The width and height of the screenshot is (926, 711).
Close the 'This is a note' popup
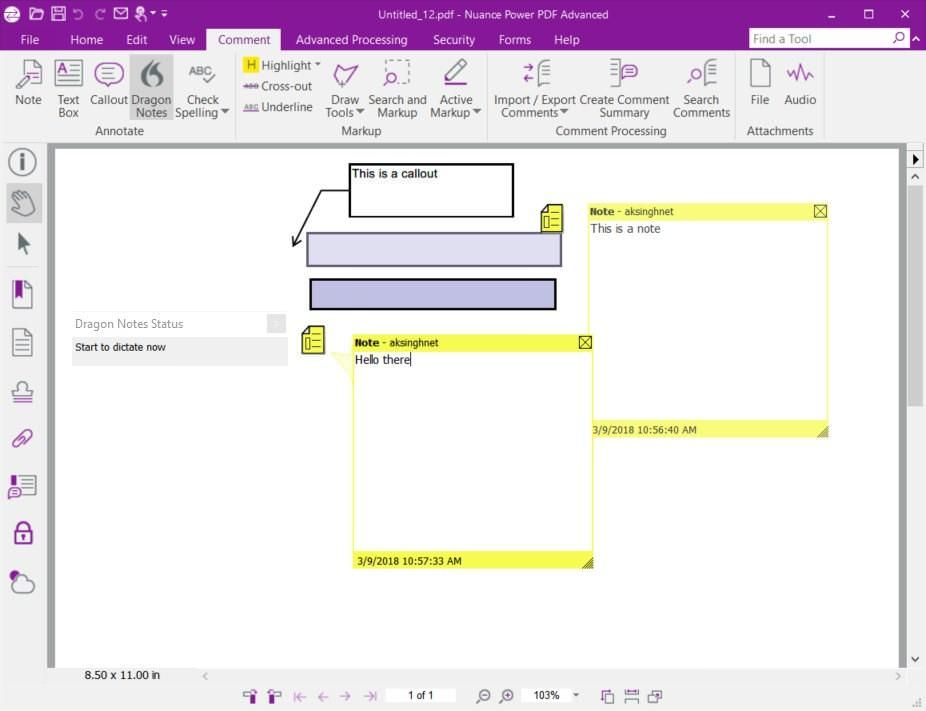click(820, 211)
